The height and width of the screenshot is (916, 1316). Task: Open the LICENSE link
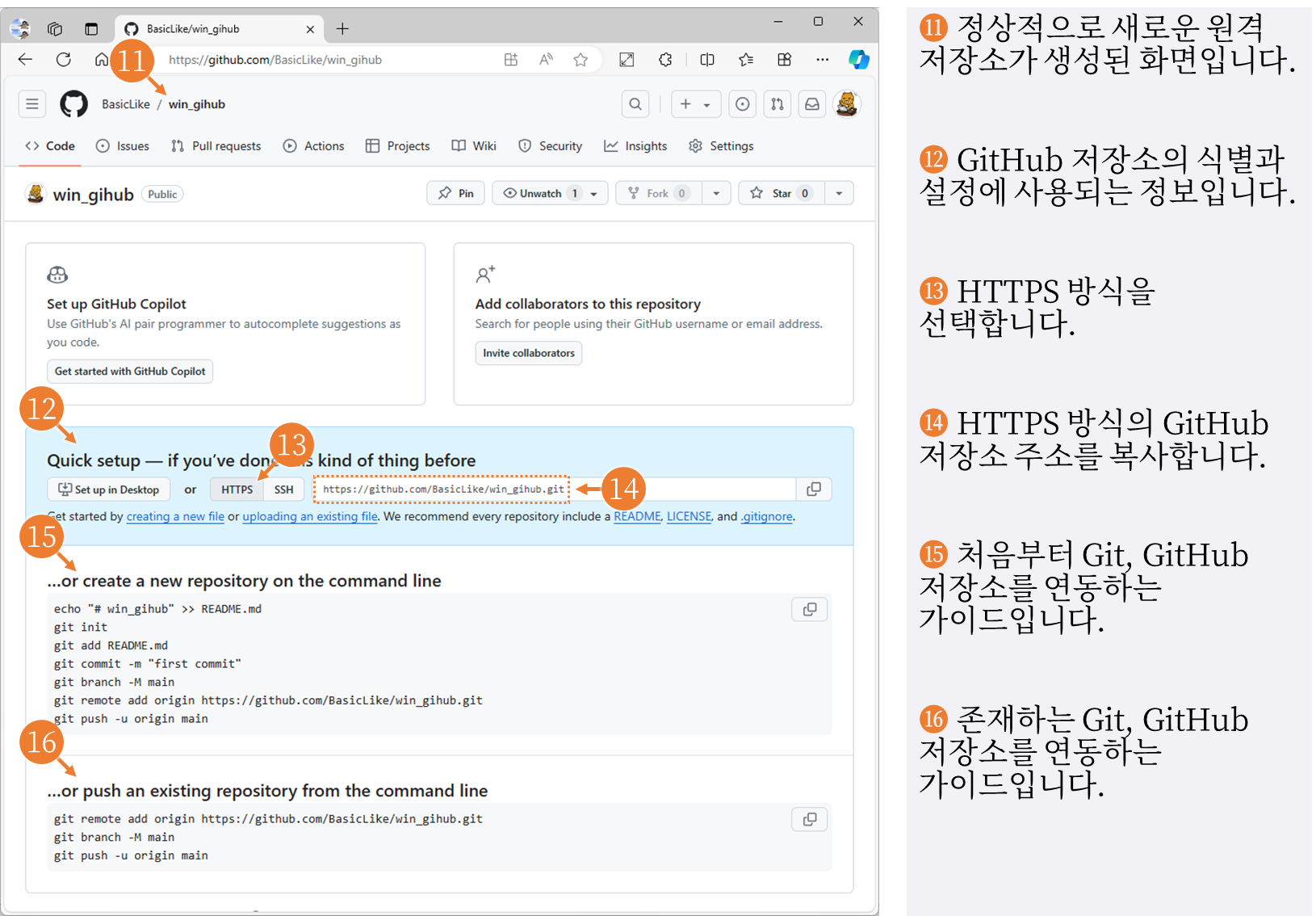[x=689, y=516]
